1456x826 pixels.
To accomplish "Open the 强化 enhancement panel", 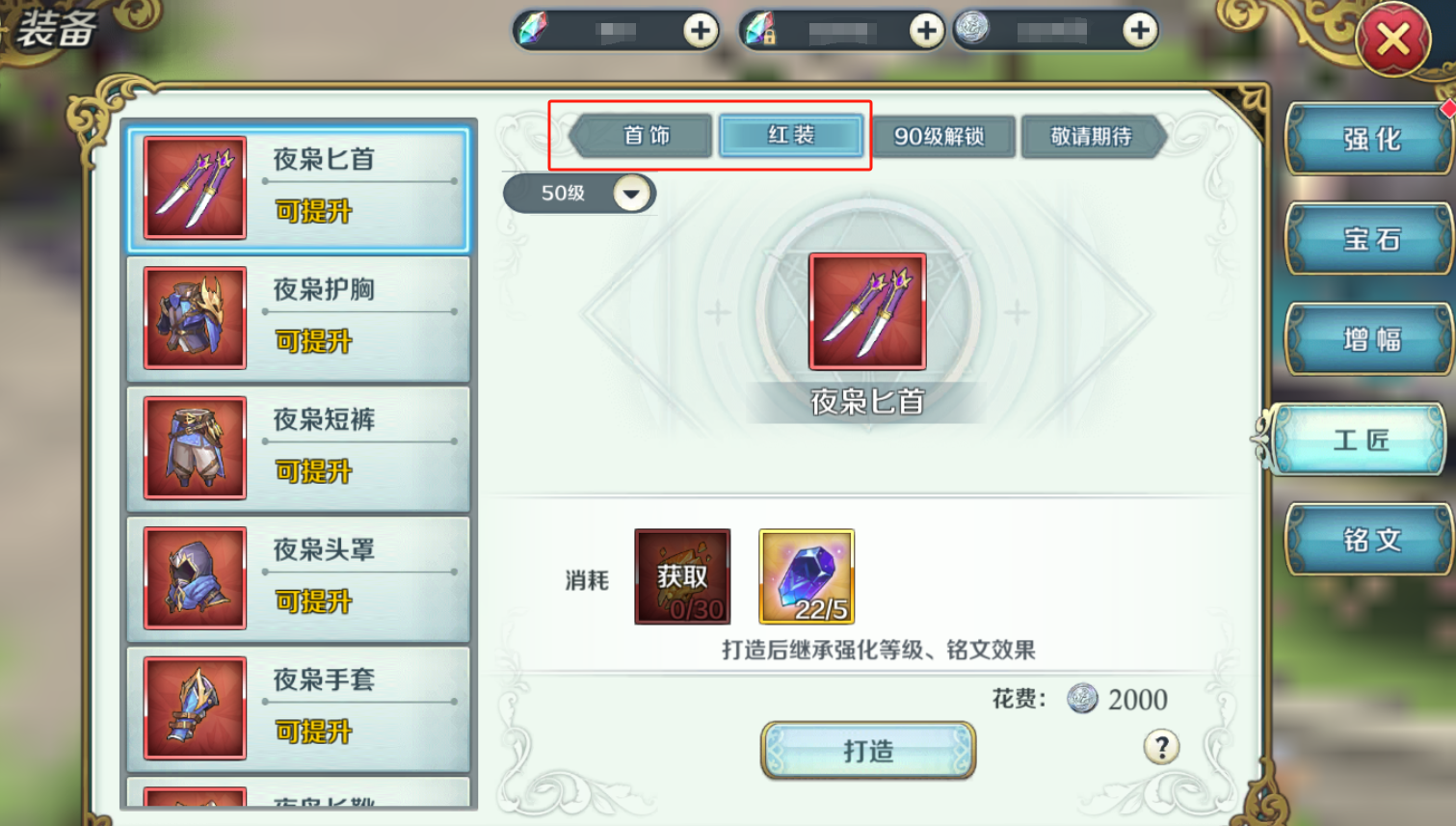I will click(1371, 140).
